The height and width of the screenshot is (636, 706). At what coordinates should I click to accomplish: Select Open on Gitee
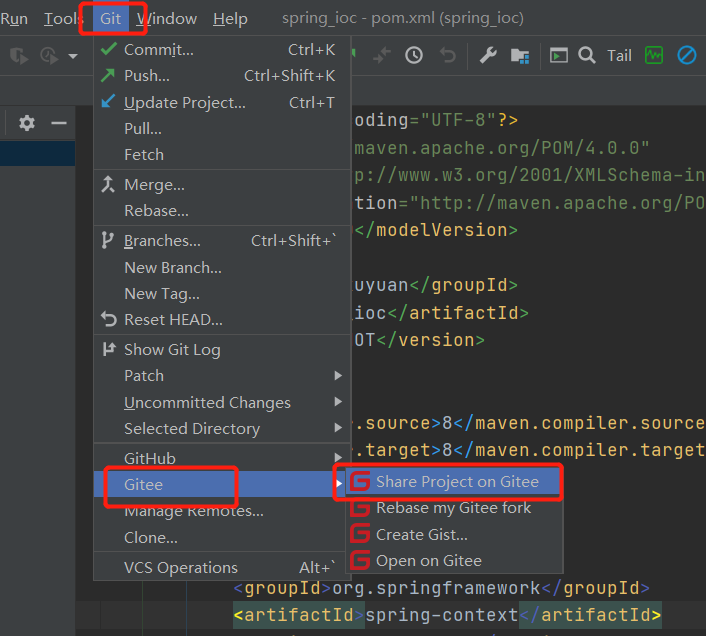click(454, 561)
